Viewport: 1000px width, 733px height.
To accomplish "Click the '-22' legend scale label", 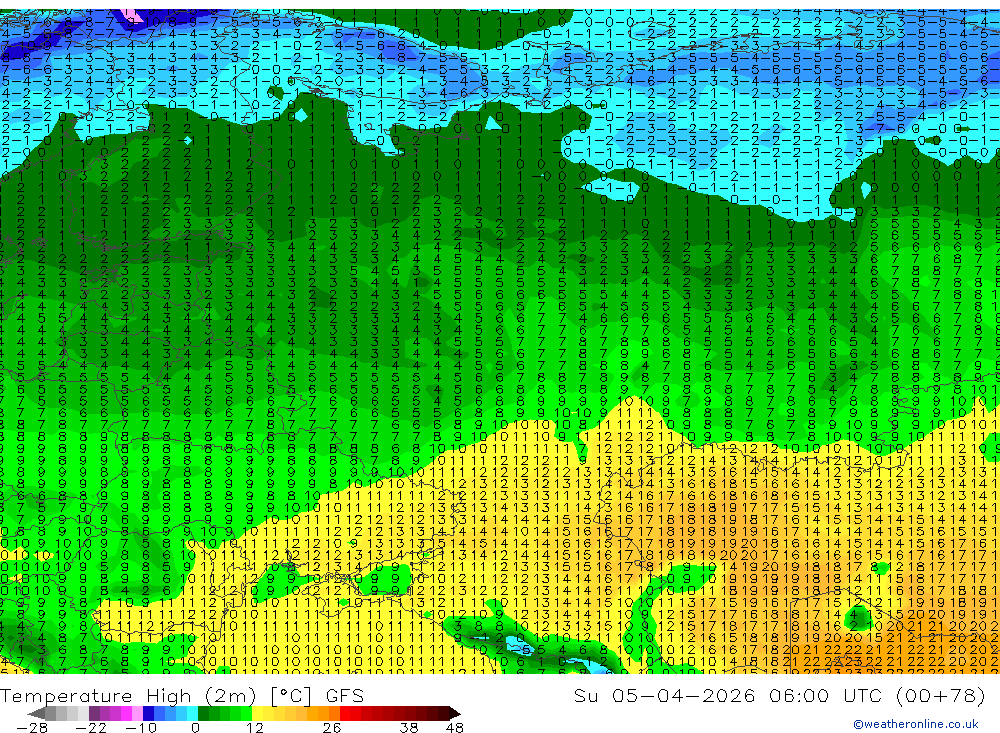I will (91, 728).
